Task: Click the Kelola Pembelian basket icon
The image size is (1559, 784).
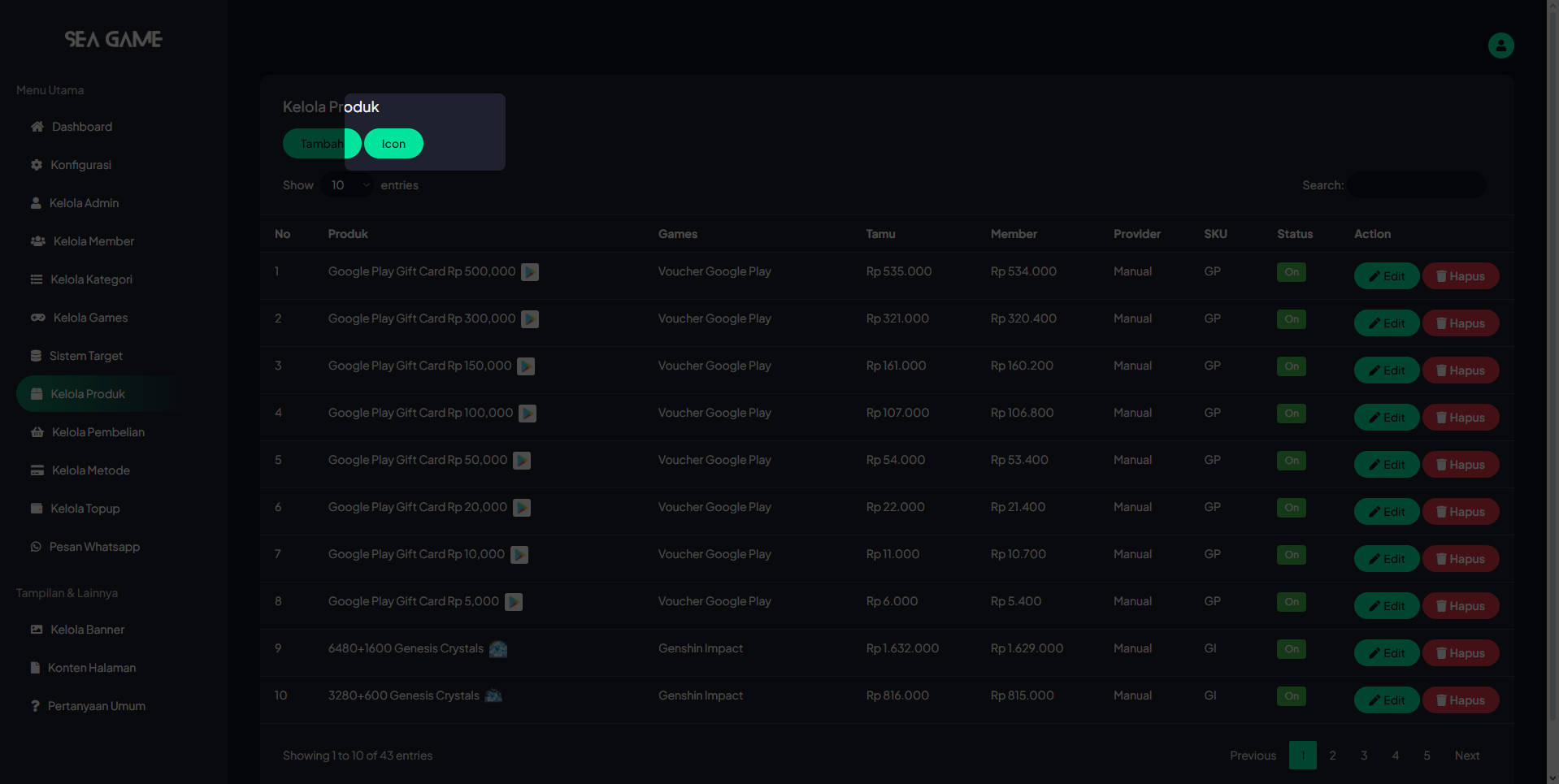Action: point(37,432)
